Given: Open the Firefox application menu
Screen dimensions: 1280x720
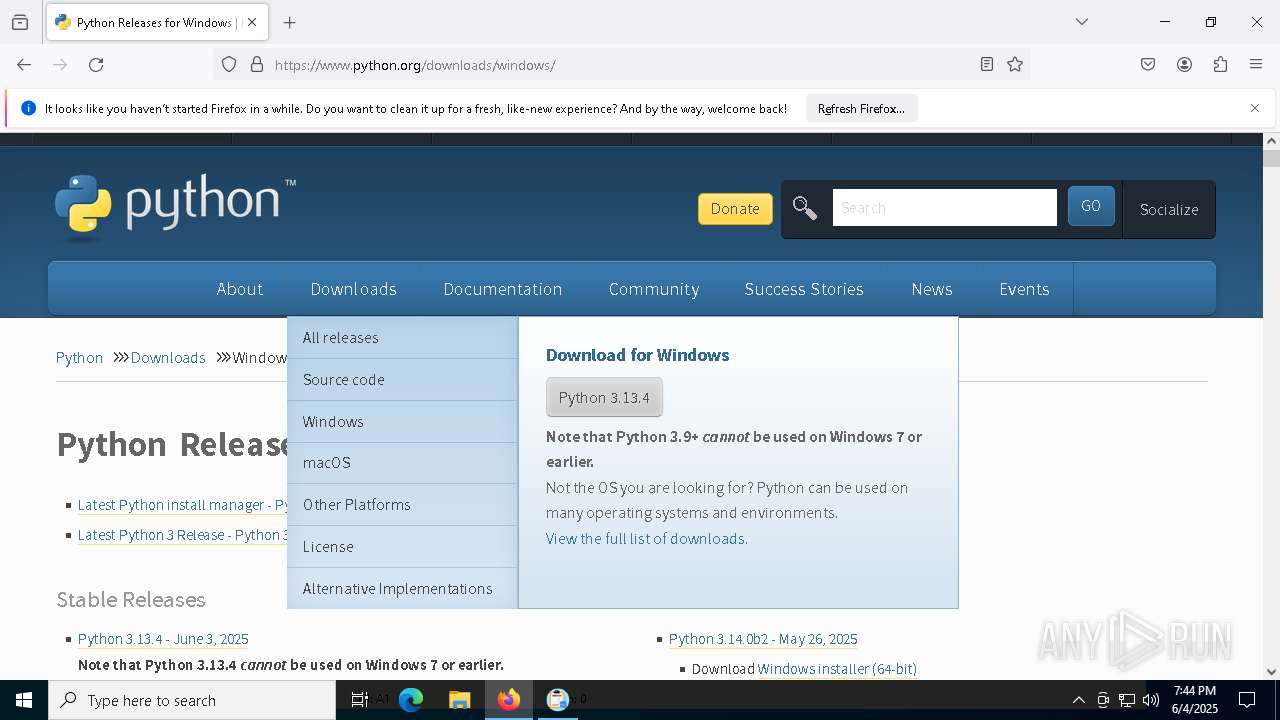Looking at the screenshot, I should (x=1256, y=65).
